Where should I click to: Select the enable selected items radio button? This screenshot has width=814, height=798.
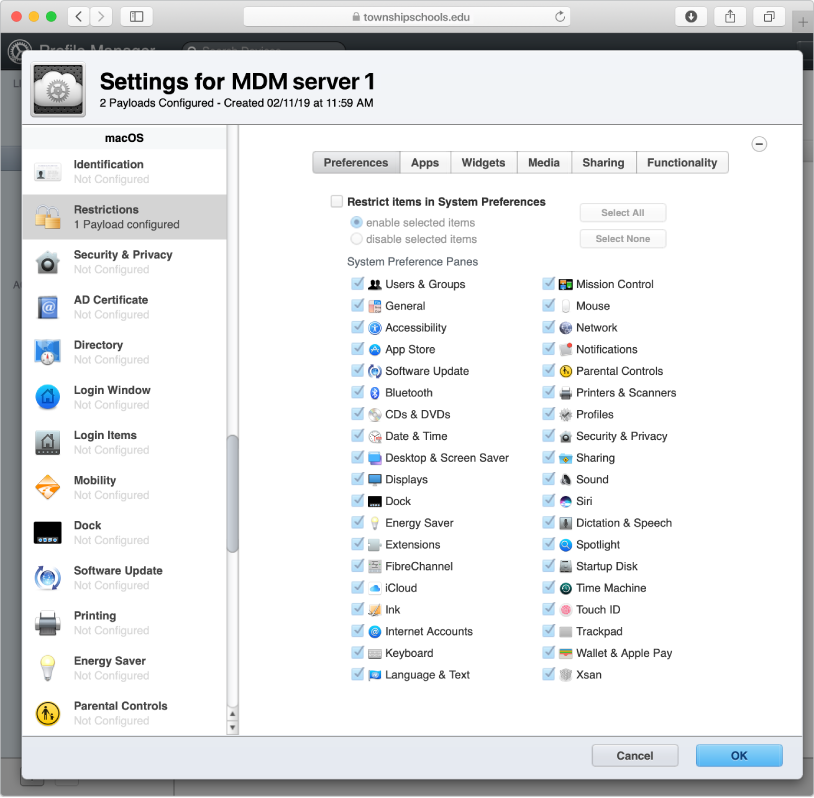356,222
